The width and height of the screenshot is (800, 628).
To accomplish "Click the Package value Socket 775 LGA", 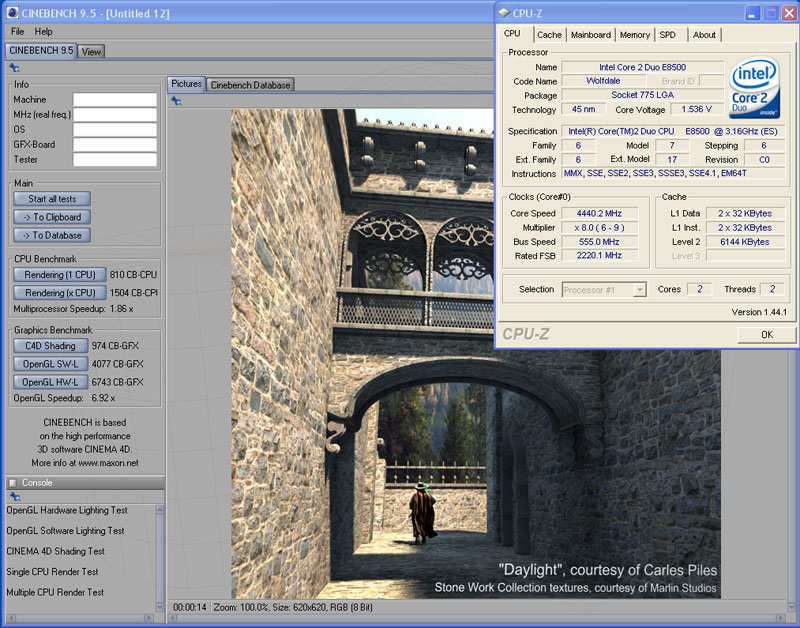I will [x=642, y=95].
